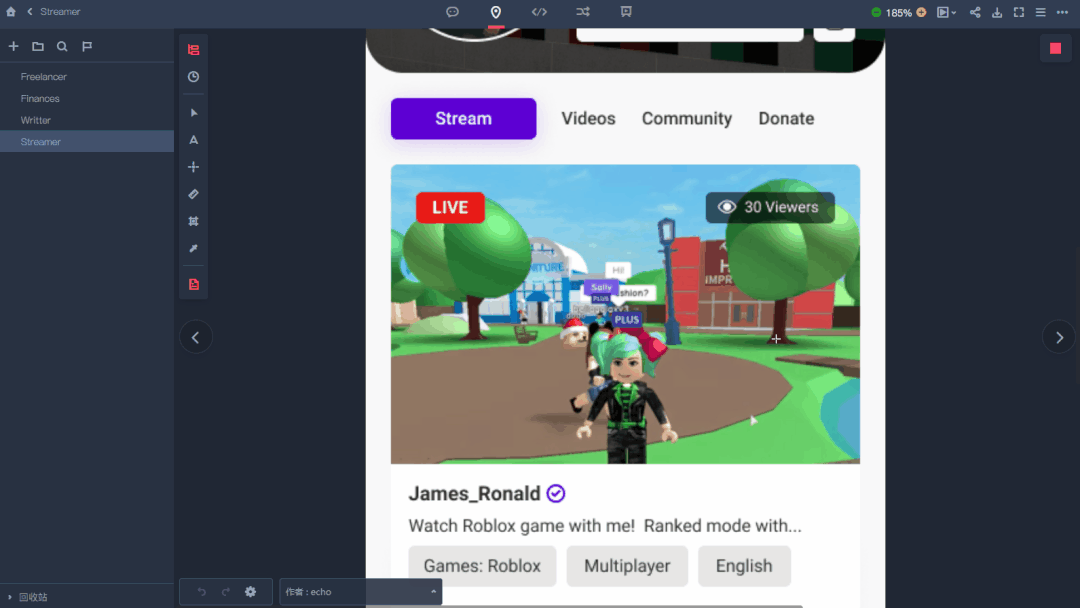Switch to Community tab in mockup
The image size is (1080, 608).
[x=687, y=118]
